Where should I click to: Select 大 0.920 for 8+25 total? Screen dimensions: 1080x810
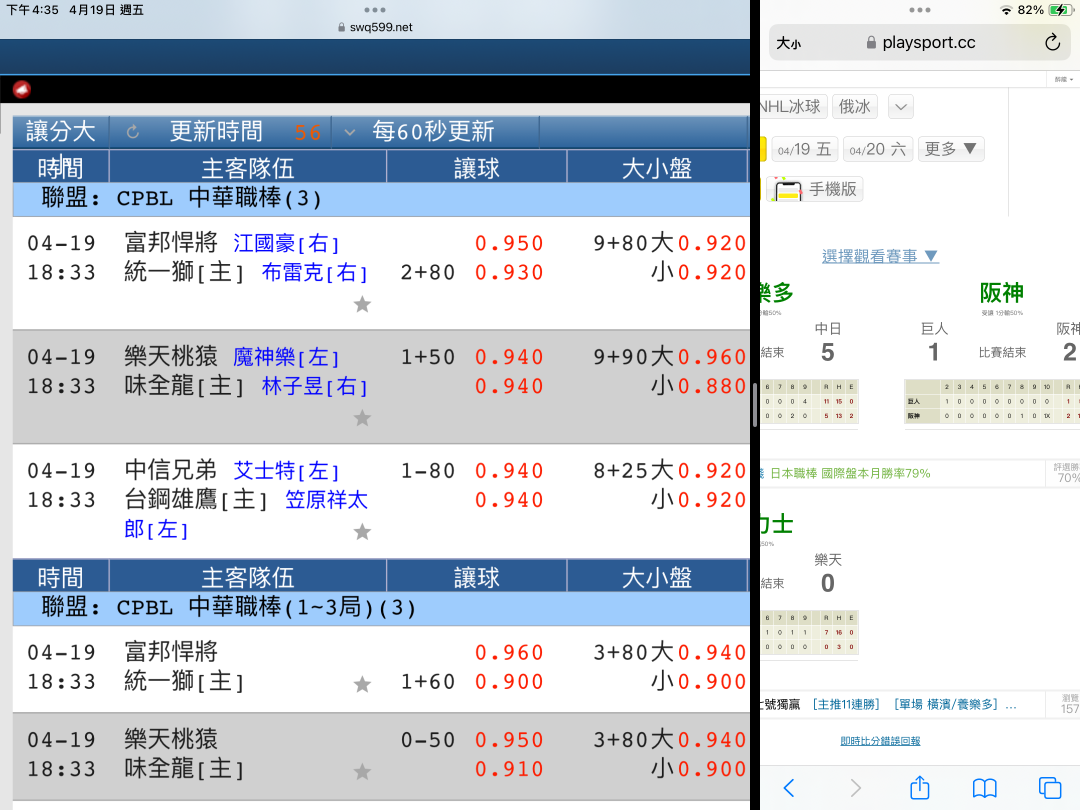712,470
